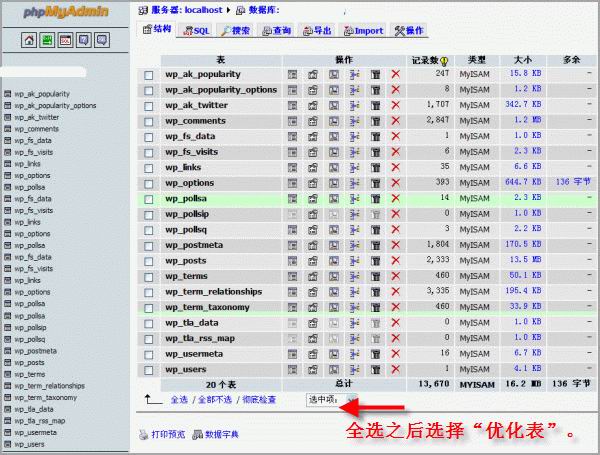600x455 pixels.
Task: Click browse icon in wp_pollsa row
Action: (292, 199)
